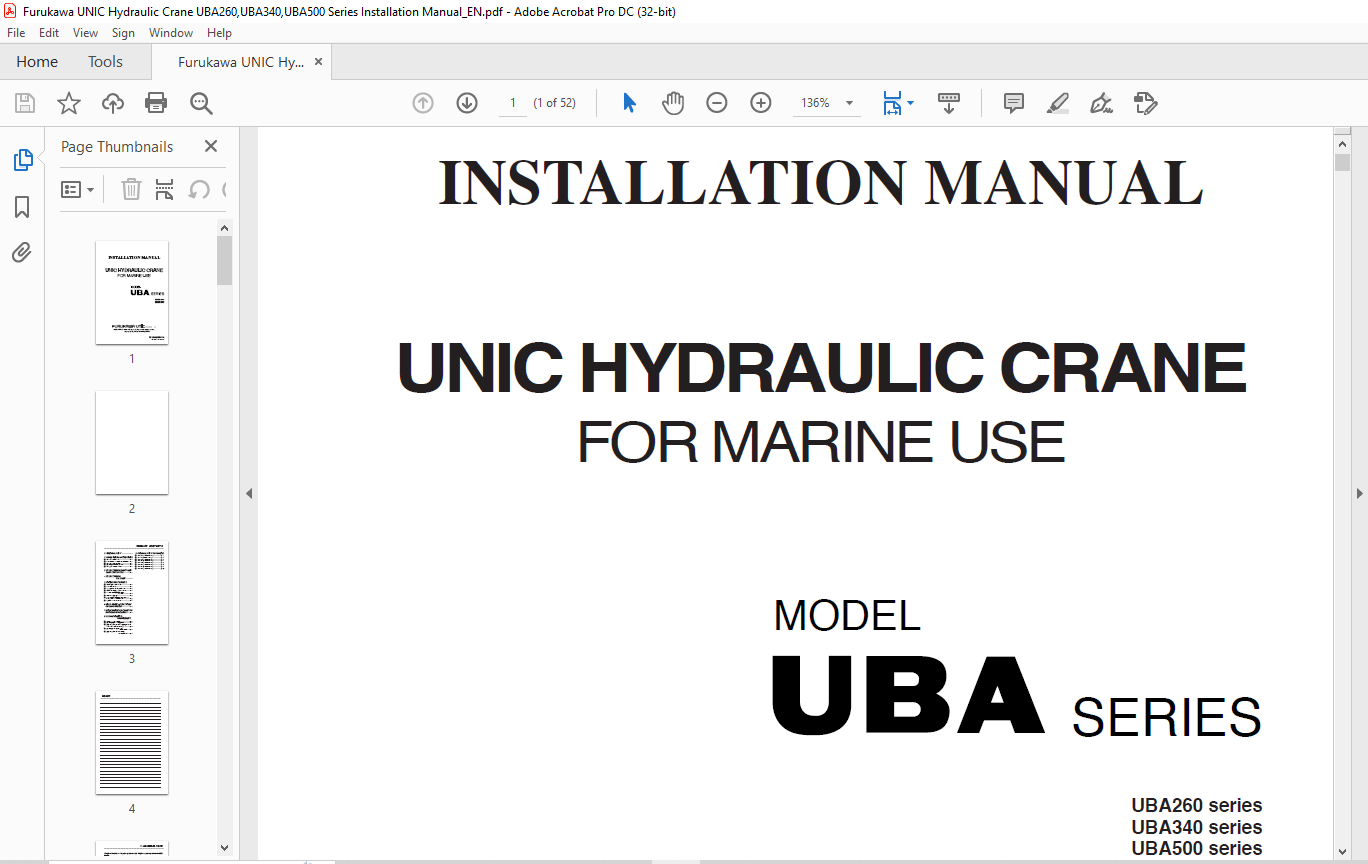Open the thumbnails options dropdown
1368x864 pixels.
click(78, 189)
